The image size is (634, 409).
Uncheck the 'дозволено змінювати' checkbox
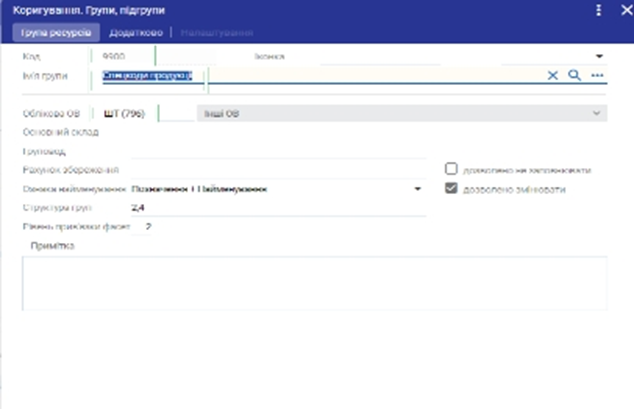coord(452,189)
